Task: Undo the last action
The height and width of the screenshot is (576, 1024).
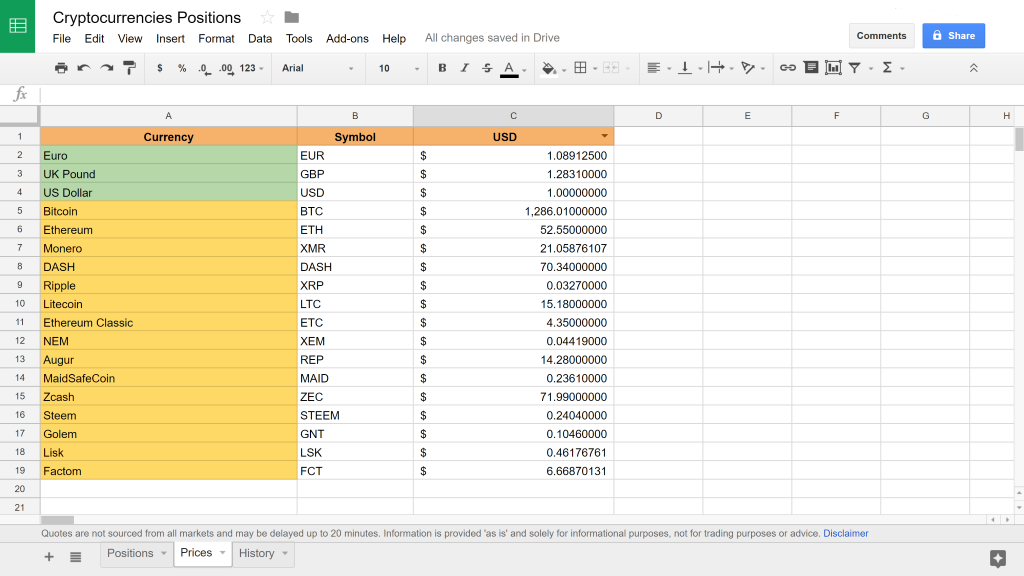Action: [x=84, y=68]
